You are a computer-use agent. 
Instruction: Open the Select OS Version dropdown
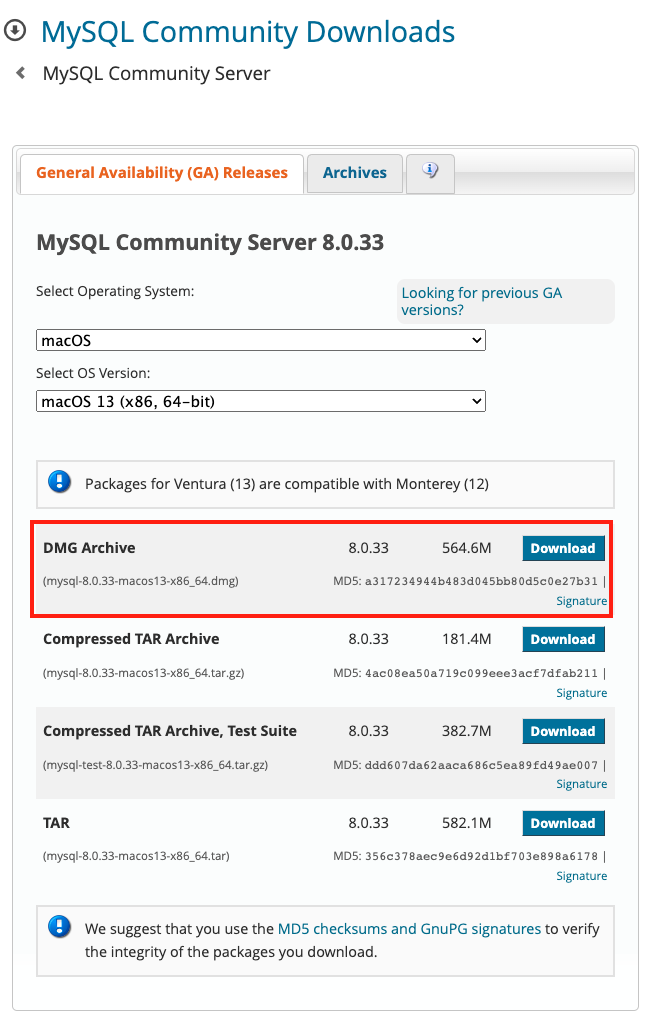[x=261, y=401]
